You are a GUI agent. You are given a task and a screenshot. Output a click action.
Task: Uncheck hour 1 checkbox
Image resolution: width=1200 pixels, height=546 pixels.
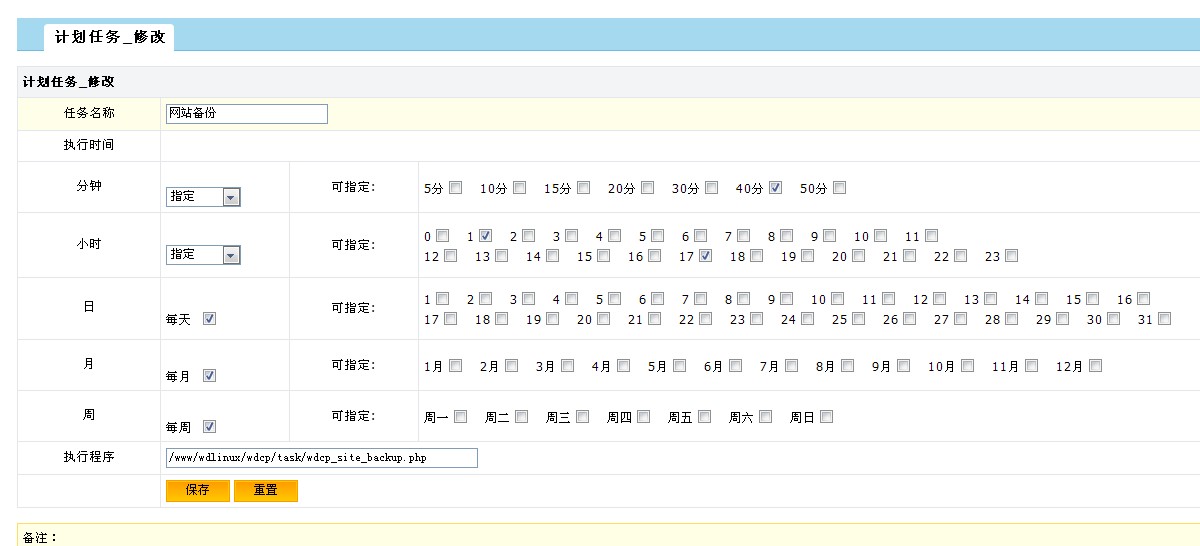(x=485, y=236)
